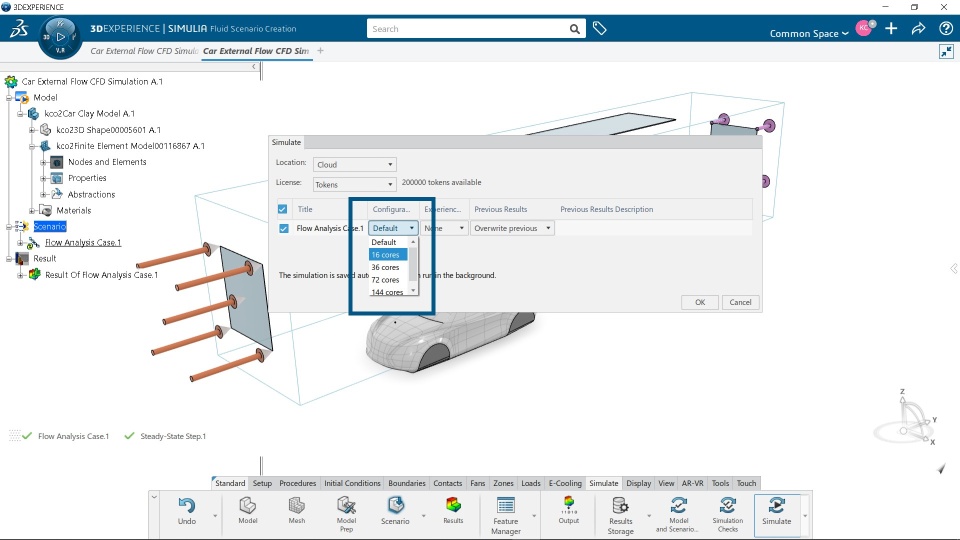Expand the Materials tree node
Viewport: 960px width, 540px height.
coord(32,211)
